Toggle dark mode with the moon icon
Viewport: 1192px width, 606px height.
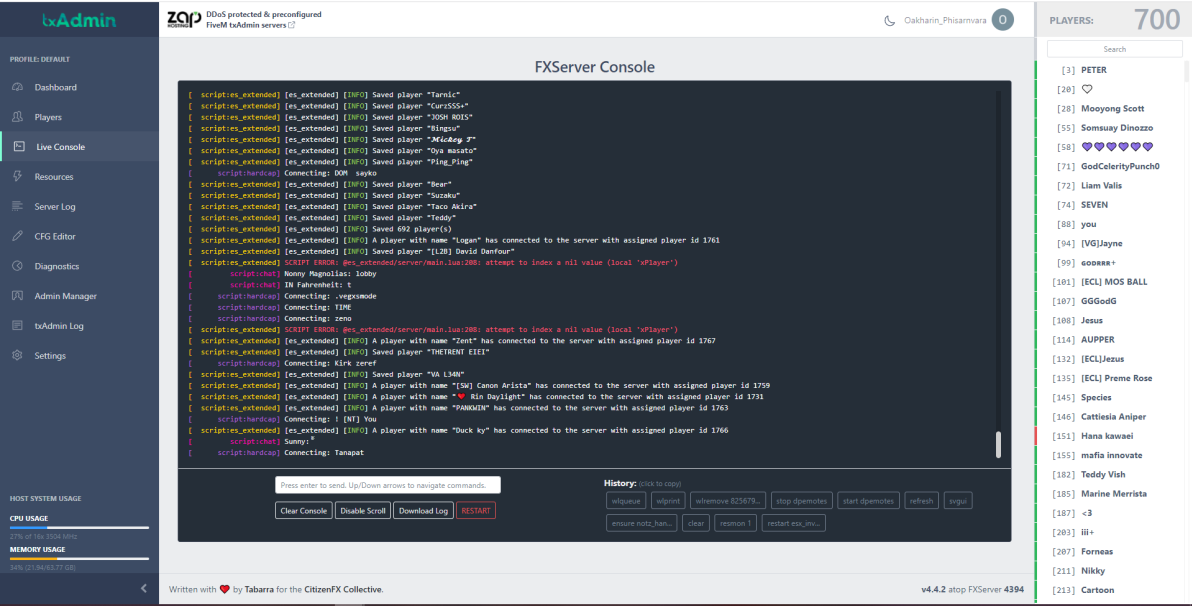click(889, 21)
